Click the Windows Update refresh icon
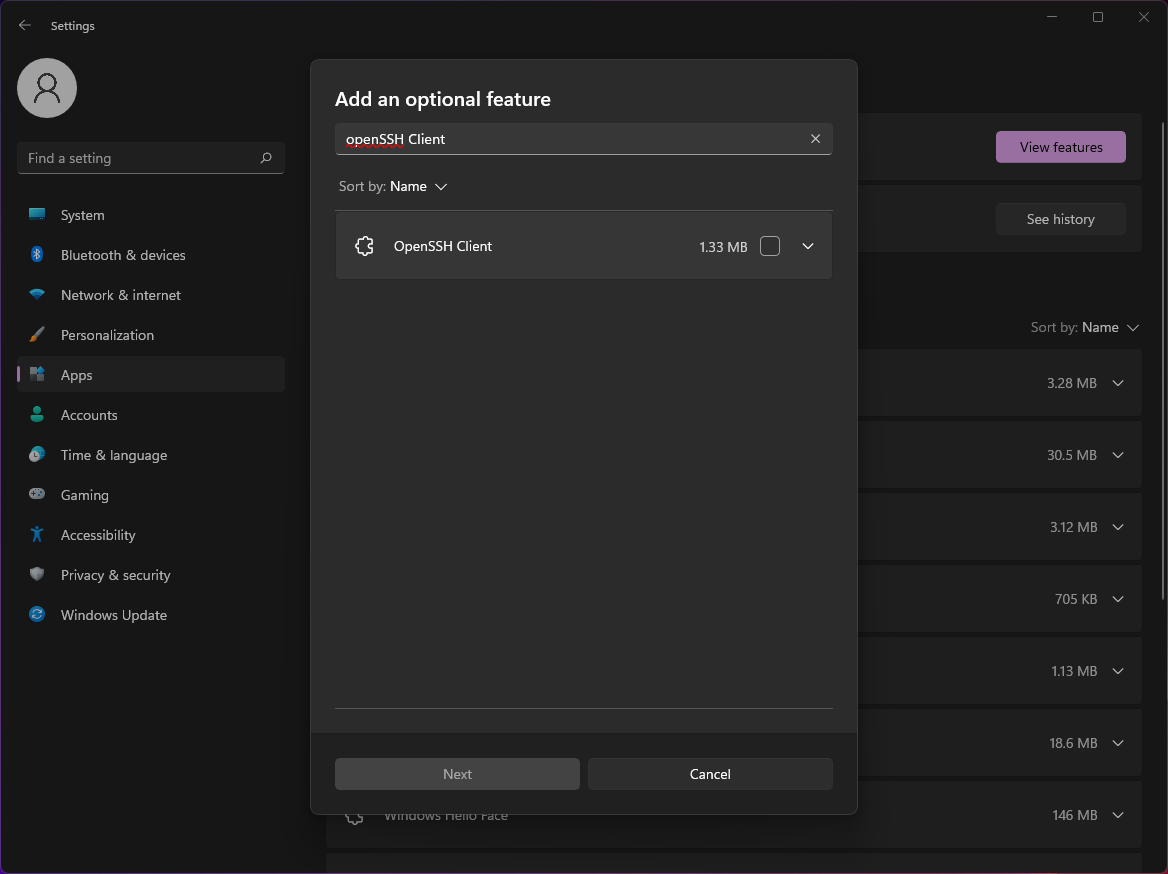 [36, 615]
